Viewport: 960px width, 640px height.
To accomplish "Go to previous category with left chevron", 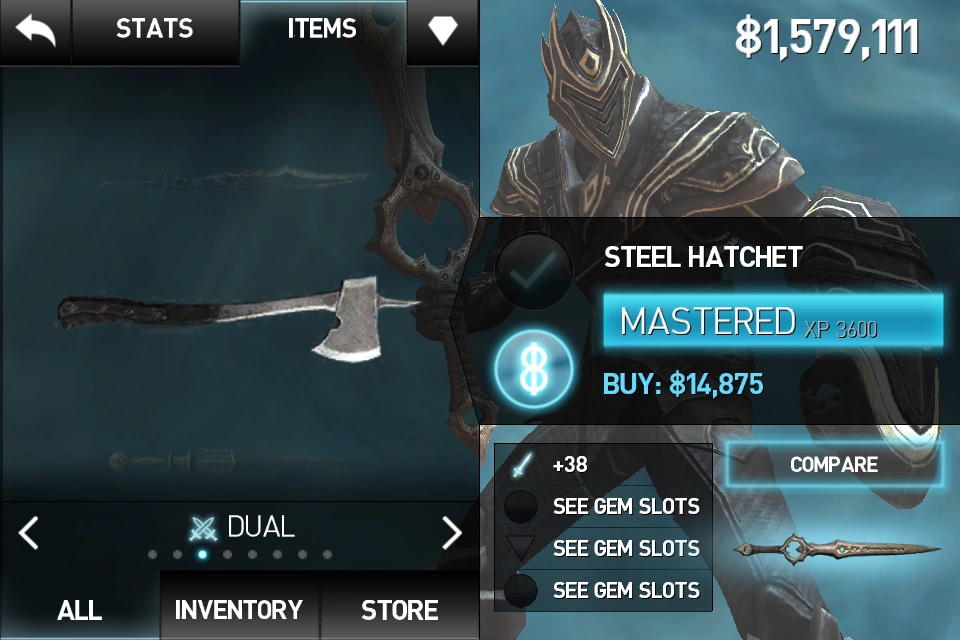I will pyautogui.click(x=28, y=532).
